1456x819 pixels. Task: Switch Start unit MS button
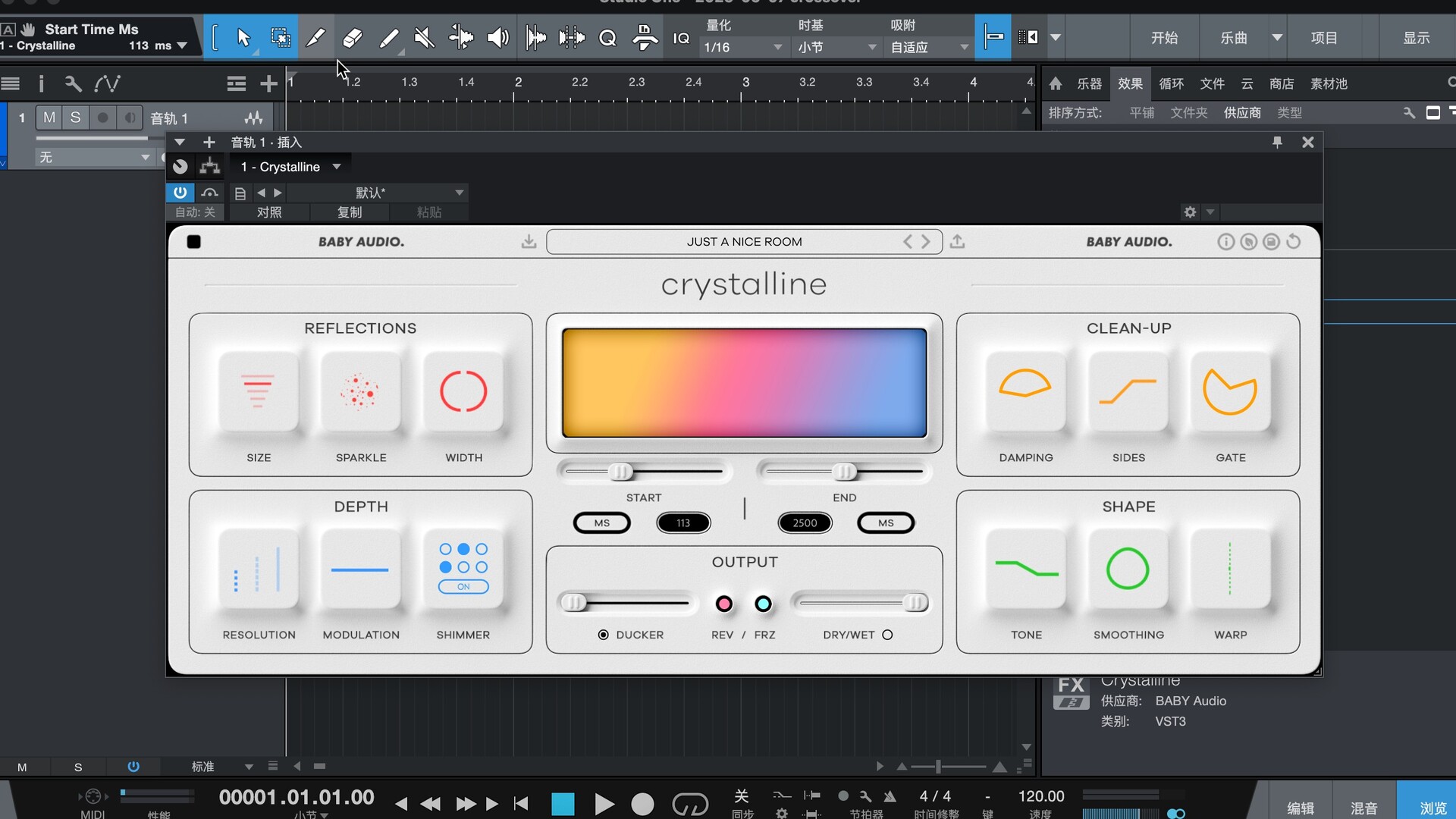pyautogui.click(x=602, y=523)
